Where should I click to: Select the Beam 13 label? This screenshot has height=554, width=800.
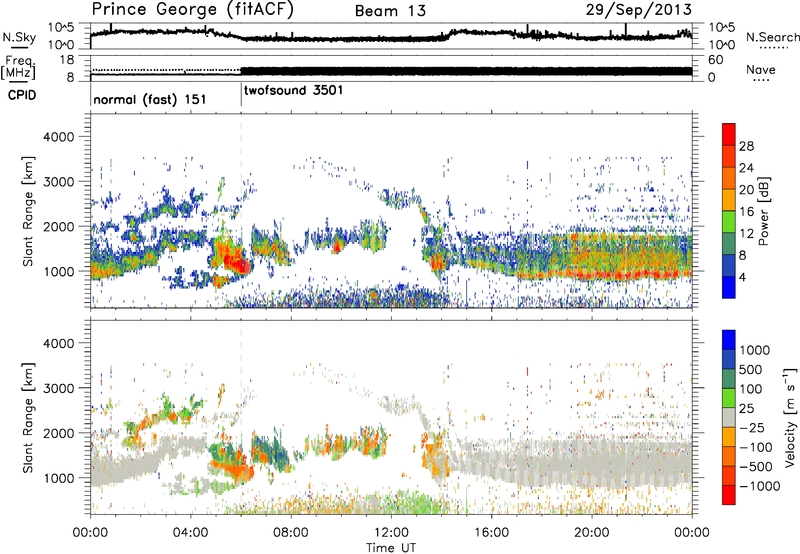pyautogui.click(x=390, y=11)
